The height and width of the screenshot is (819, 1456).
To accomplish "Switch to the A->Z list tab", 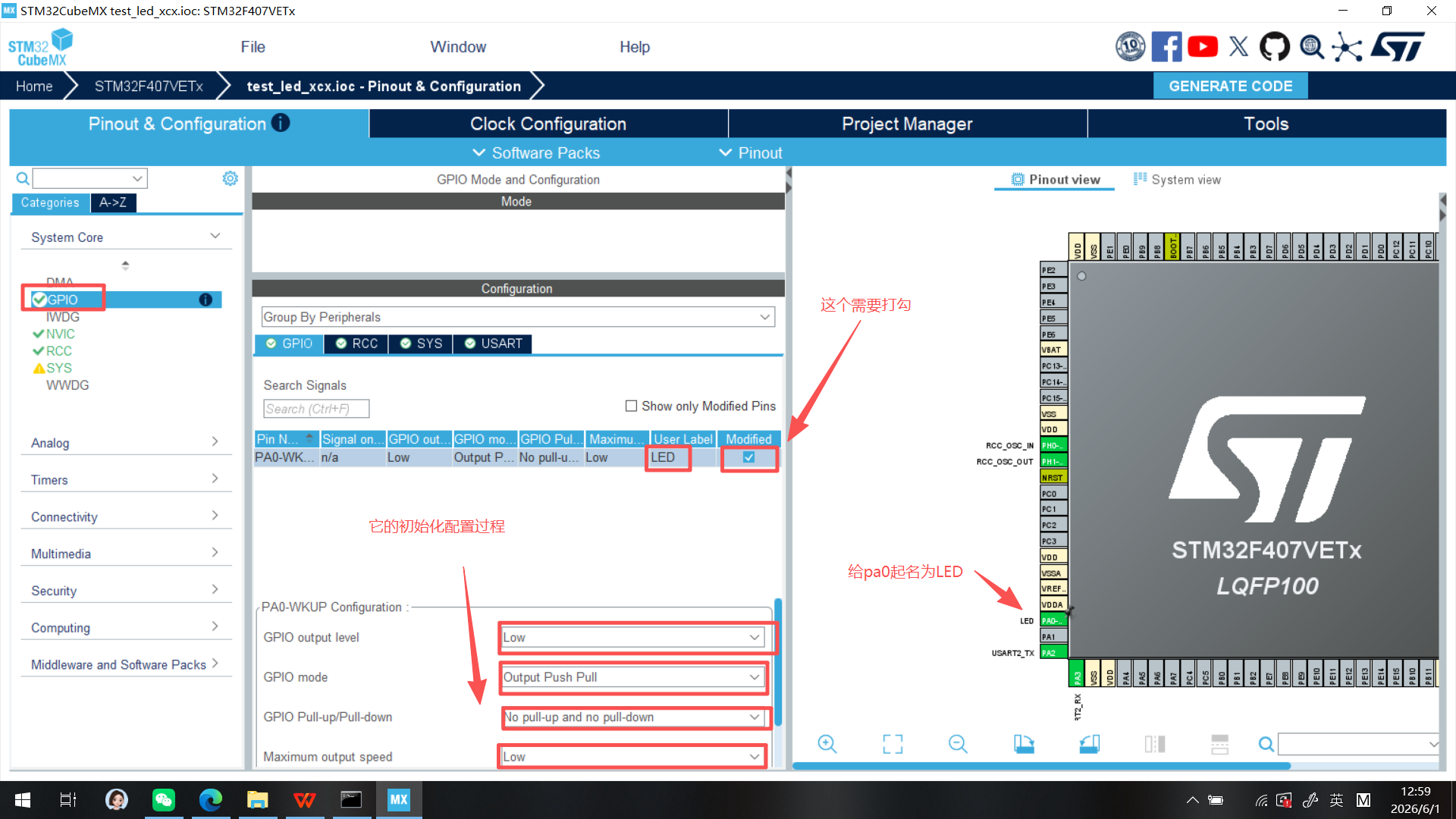I will click(x=113, y=202).
